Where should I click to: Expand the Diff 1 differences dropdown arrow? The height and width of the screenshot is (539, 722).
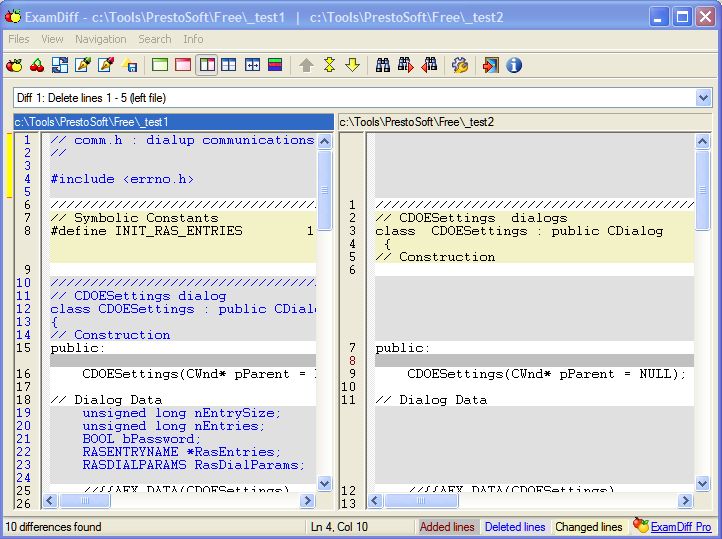coord(703,98)
